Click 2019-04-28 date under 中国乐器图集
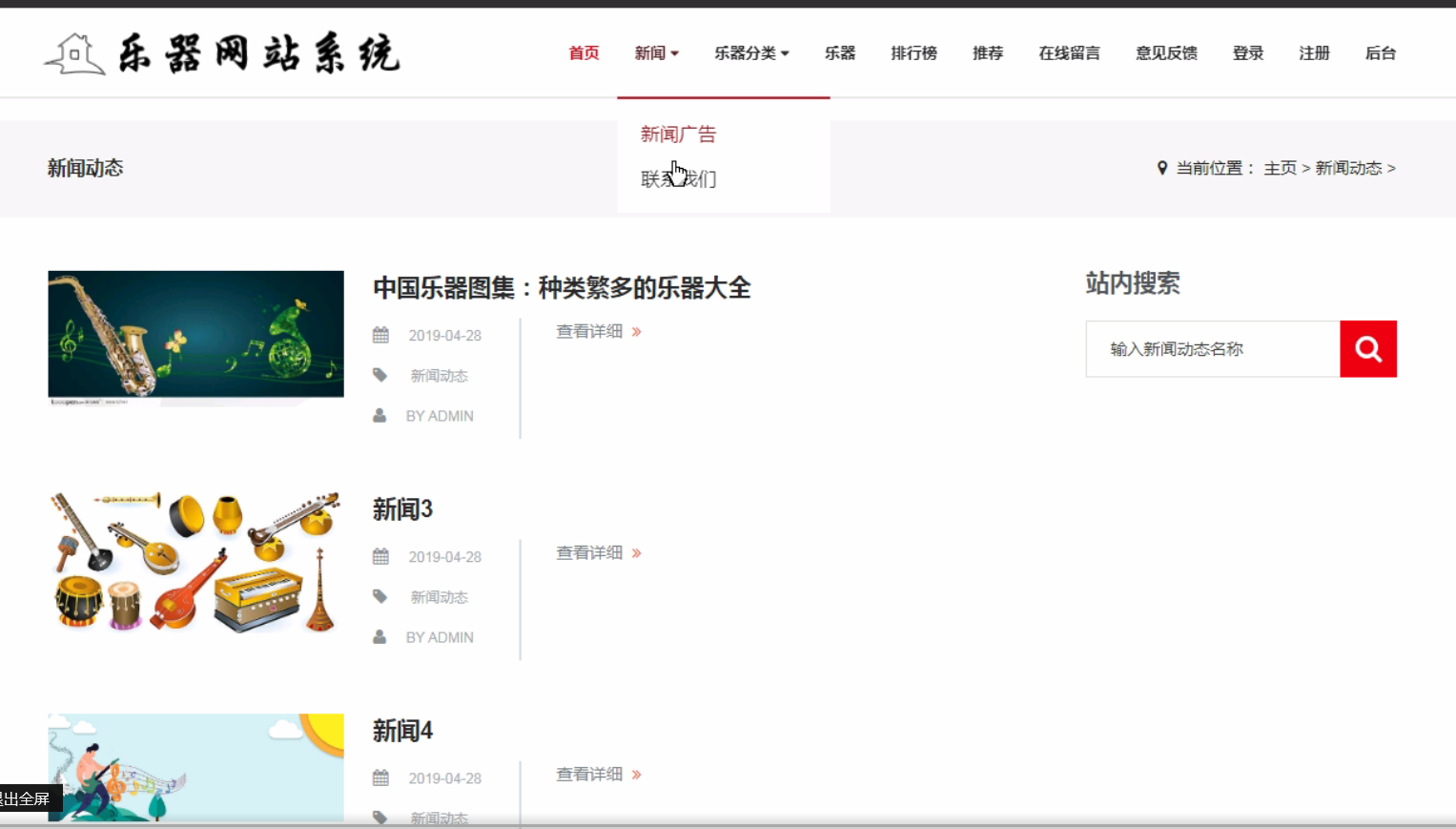Viewport: 1456px width, 829px height. (445, 336)
